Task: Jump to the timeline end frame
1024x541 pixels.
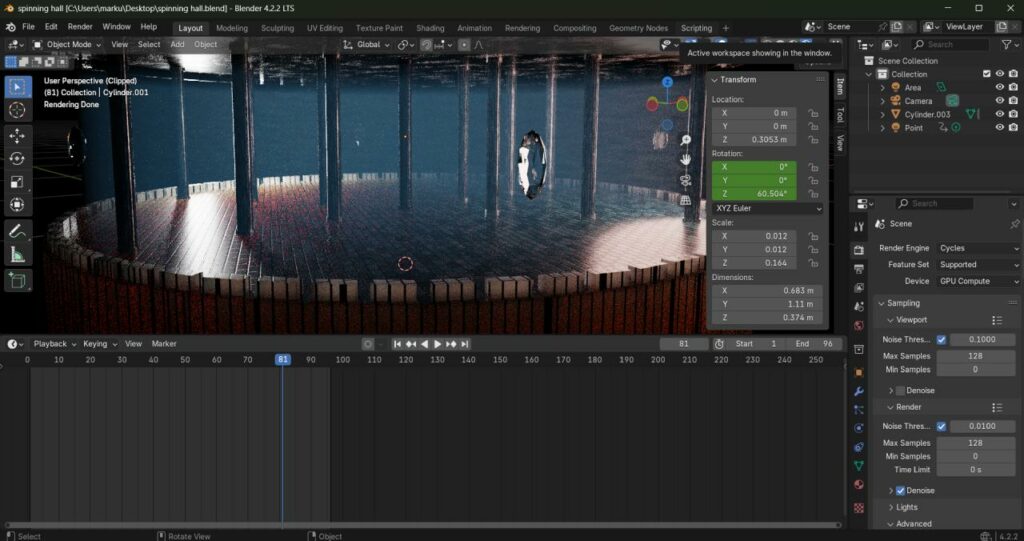Action: 465,344
